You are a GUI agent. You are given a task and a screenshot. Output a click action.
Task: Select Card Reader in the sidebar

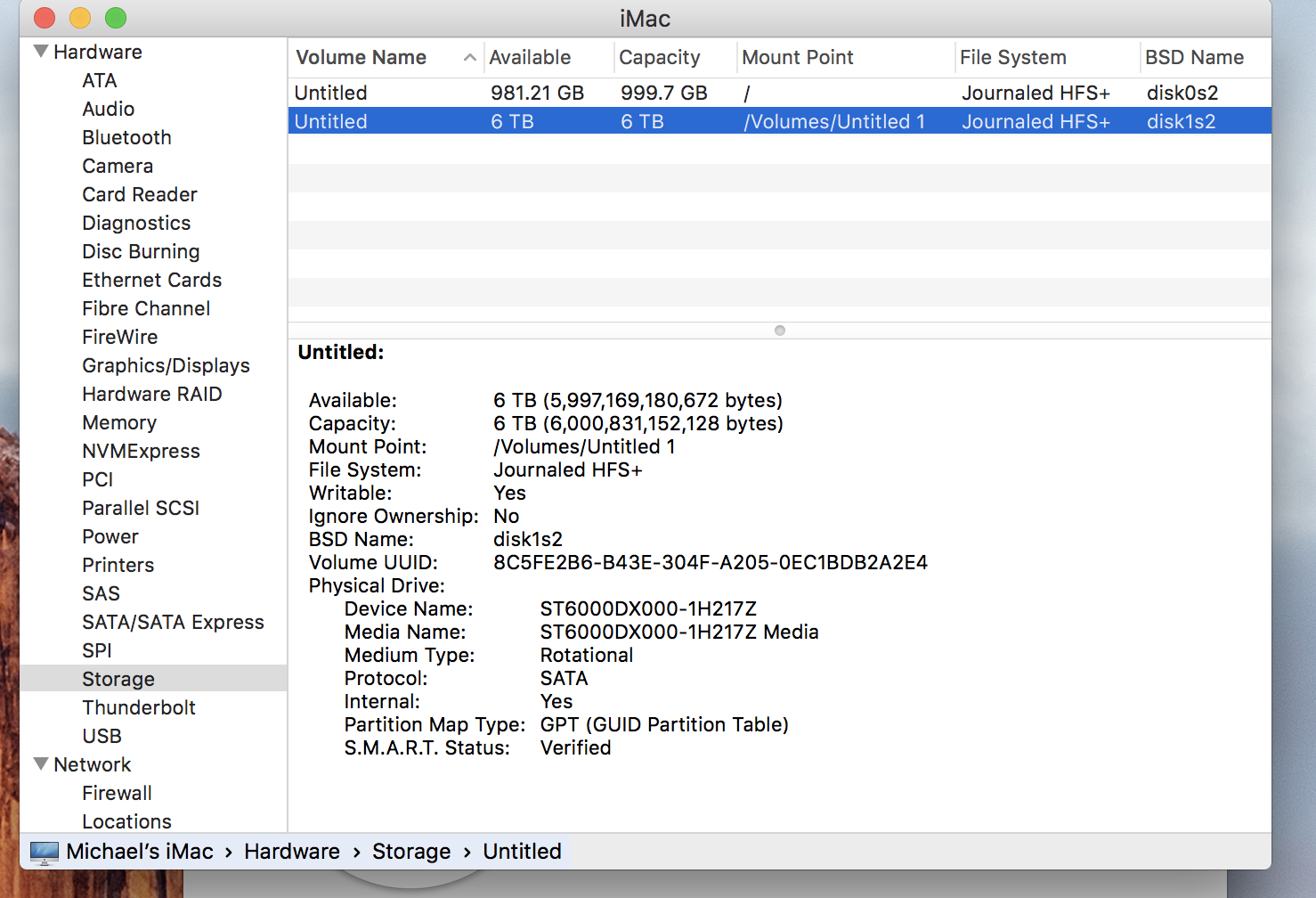[140, 194]
